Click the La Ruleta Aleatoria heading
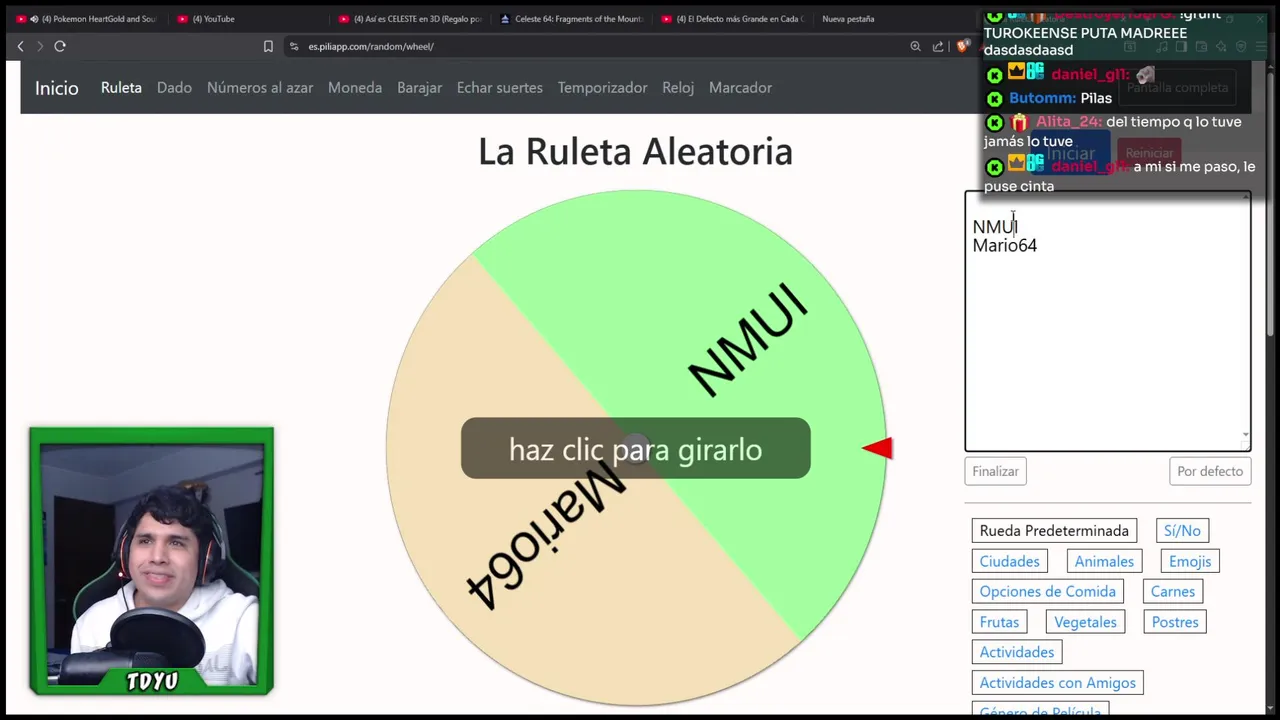The image size is (1280, 720). [635, 152]
